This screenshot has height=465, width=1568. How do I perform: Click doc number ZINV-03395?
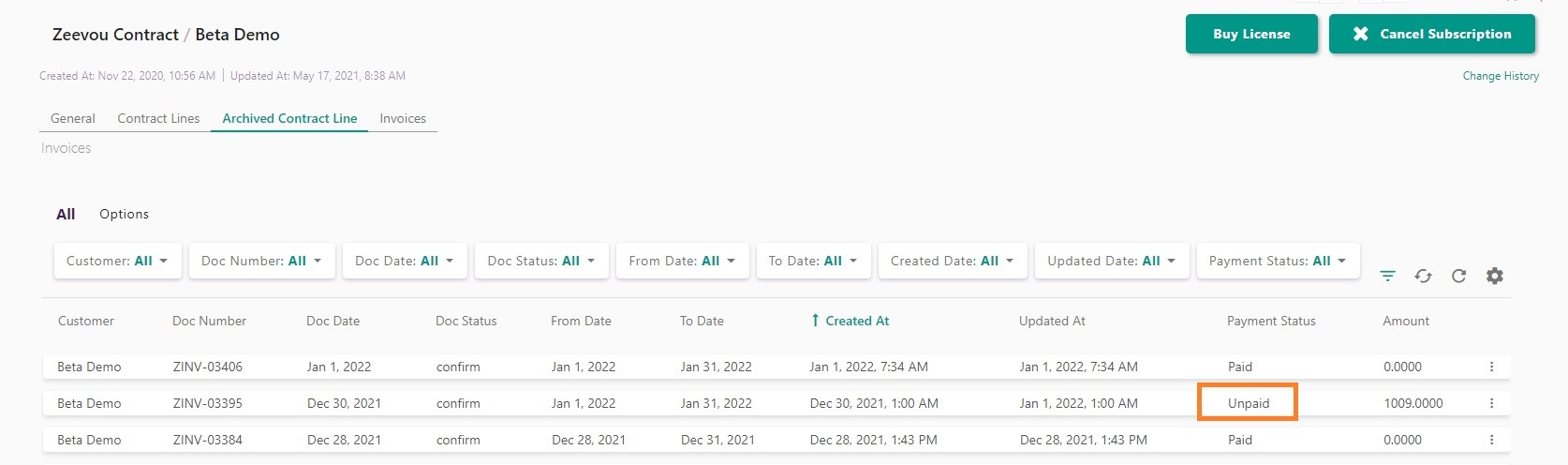pos(208,403)
